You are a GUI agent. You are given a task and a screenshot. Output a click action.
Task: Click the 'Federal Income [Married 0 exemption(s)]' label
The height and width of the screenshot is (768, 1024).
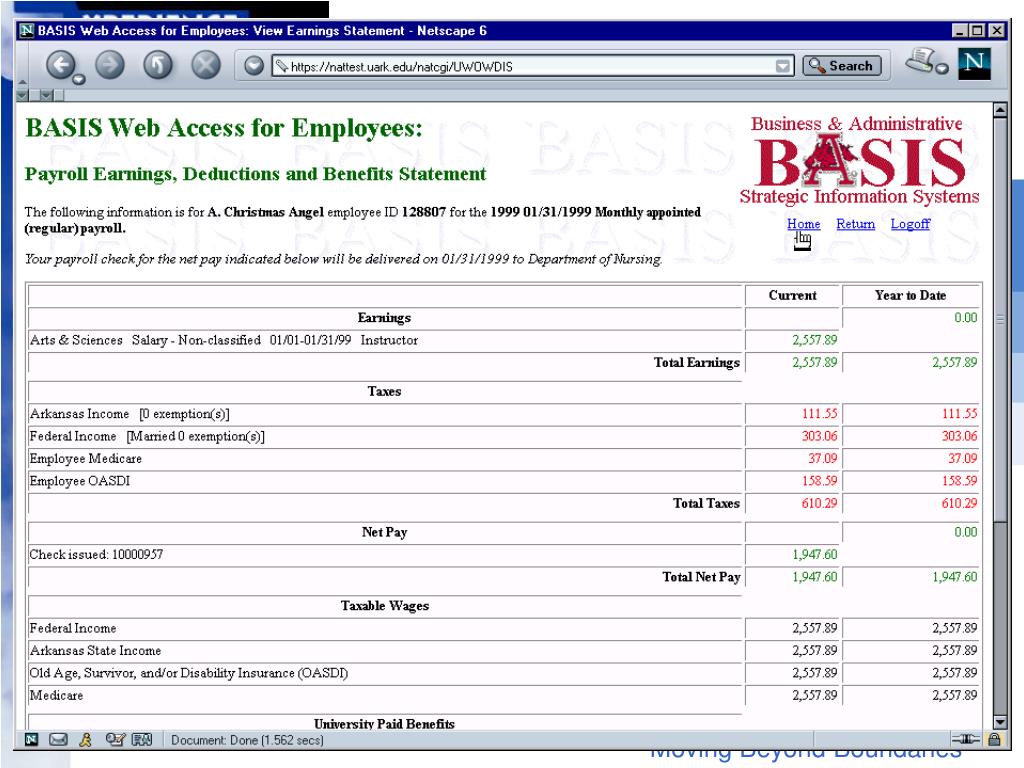147,436
